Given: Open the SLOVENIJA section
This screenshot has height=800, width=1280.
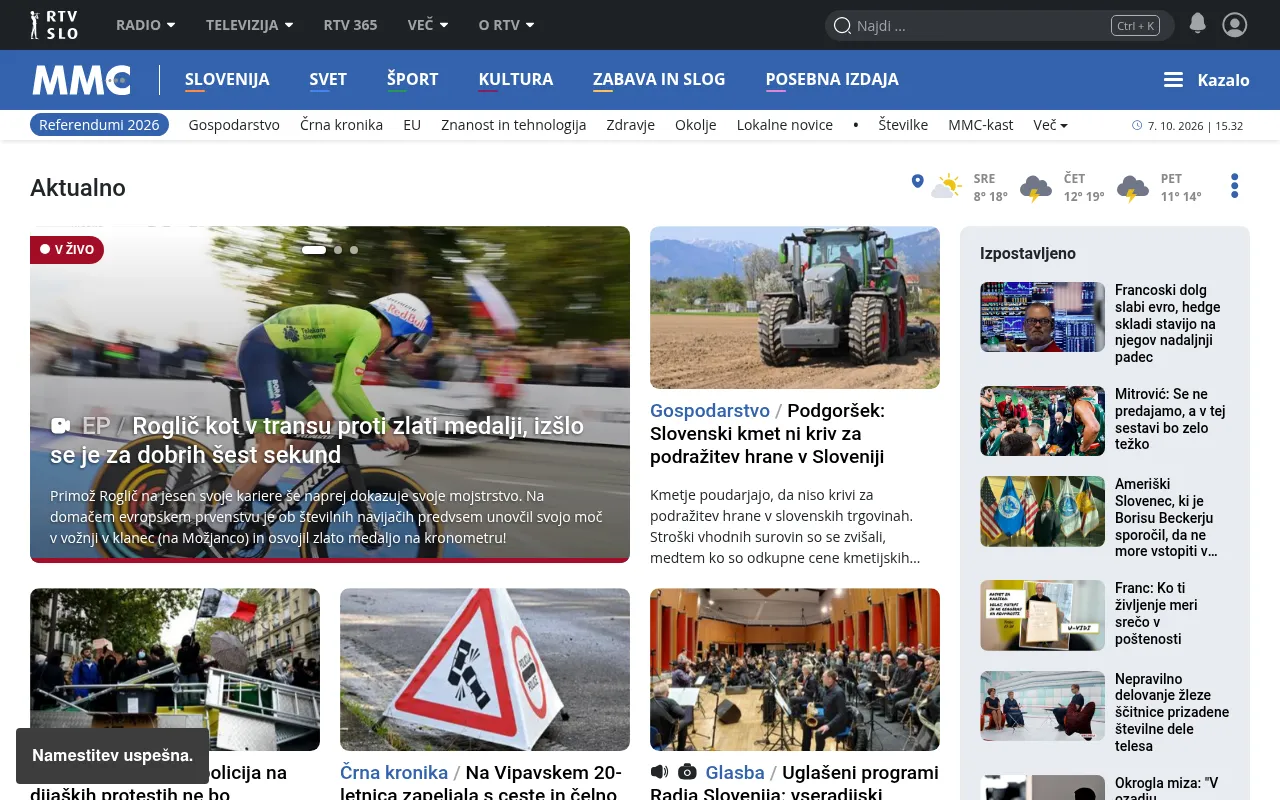Looking at the screenshot, I should (227, 80).
